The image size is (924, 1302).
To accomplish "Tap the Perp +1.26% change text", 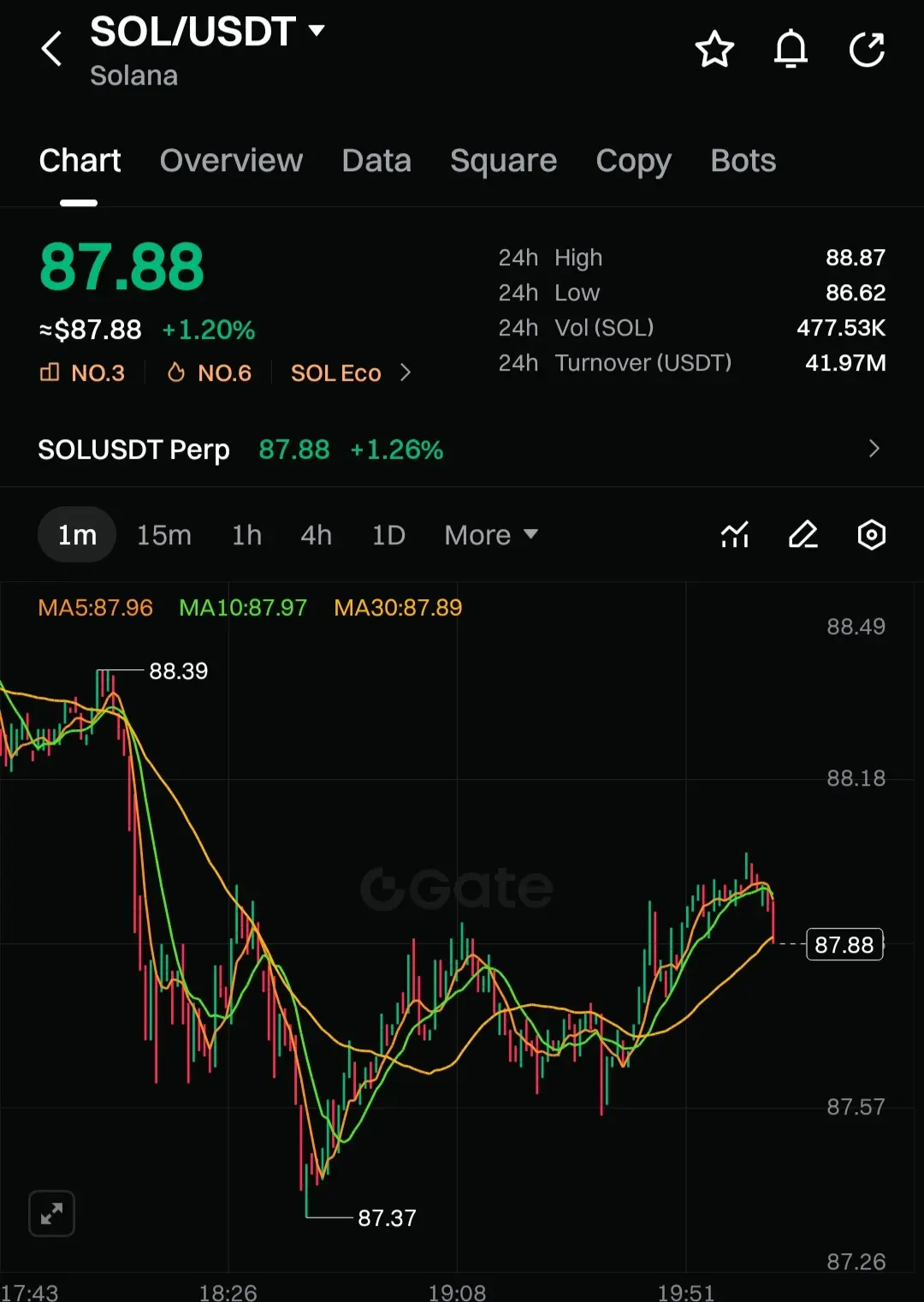I will click(x=396, y=449).
